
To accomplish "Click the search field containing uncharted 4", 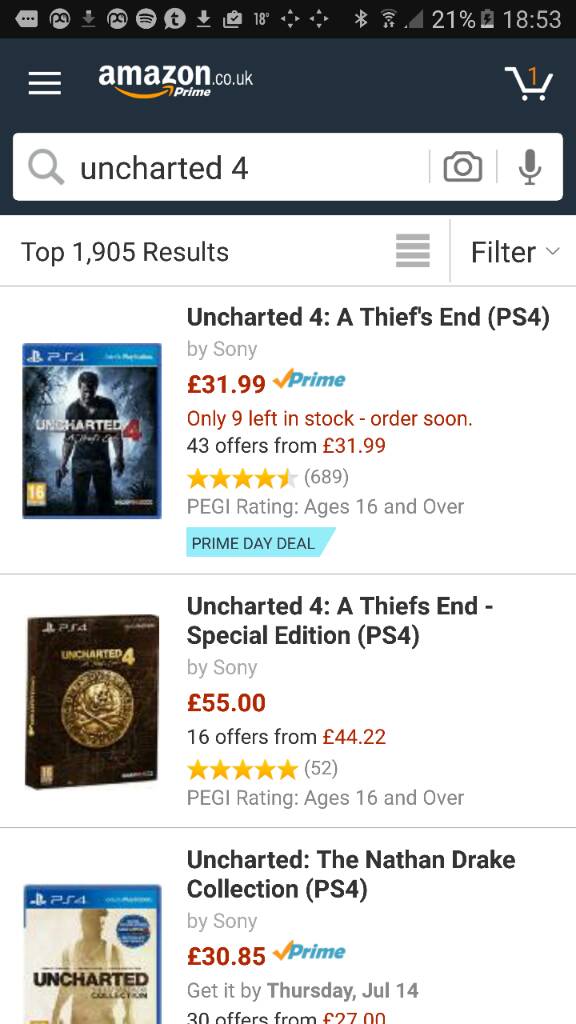I will 287,167.
